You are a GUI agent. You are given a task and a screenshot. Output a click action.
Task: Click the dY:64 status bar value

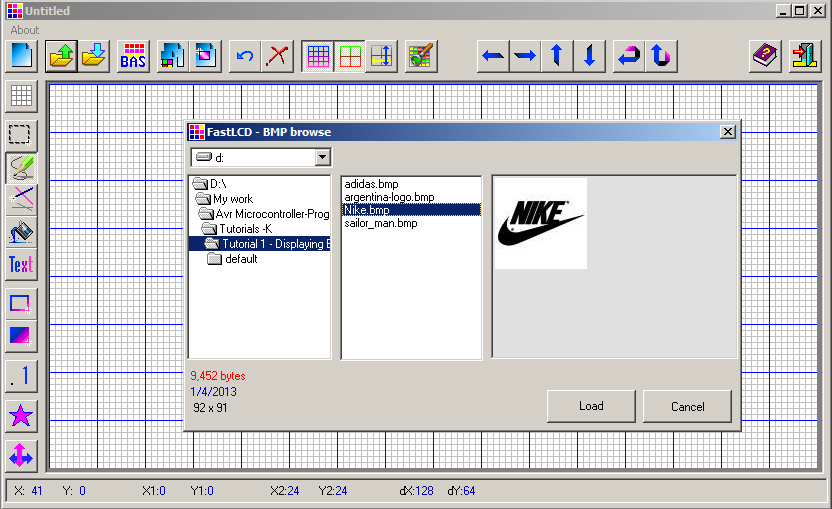point(461,491)
